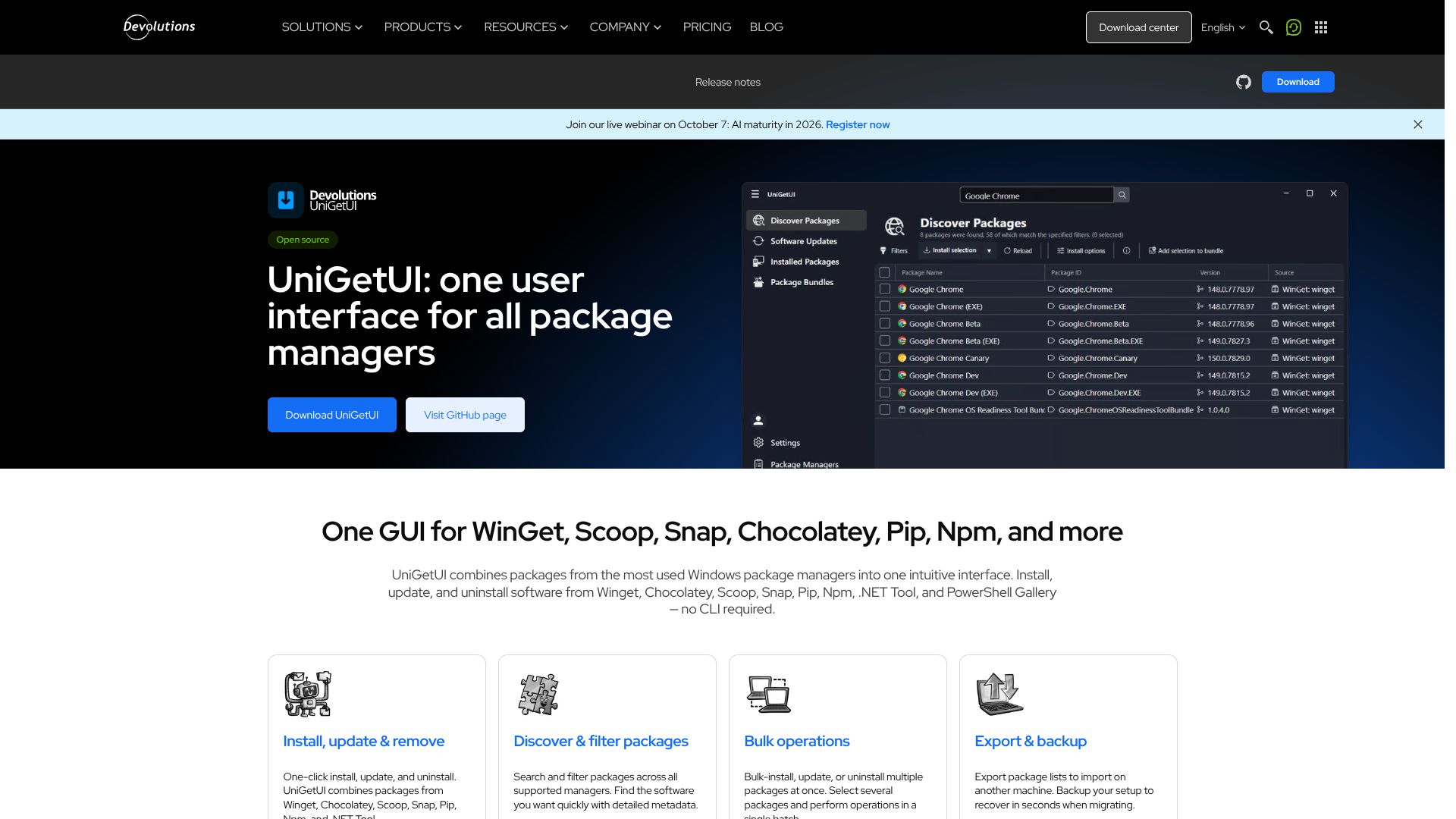The height and width of the screenshot is (819, 1456).
Task: Click the Devolutions logo in the header
Action: [159, 27]
